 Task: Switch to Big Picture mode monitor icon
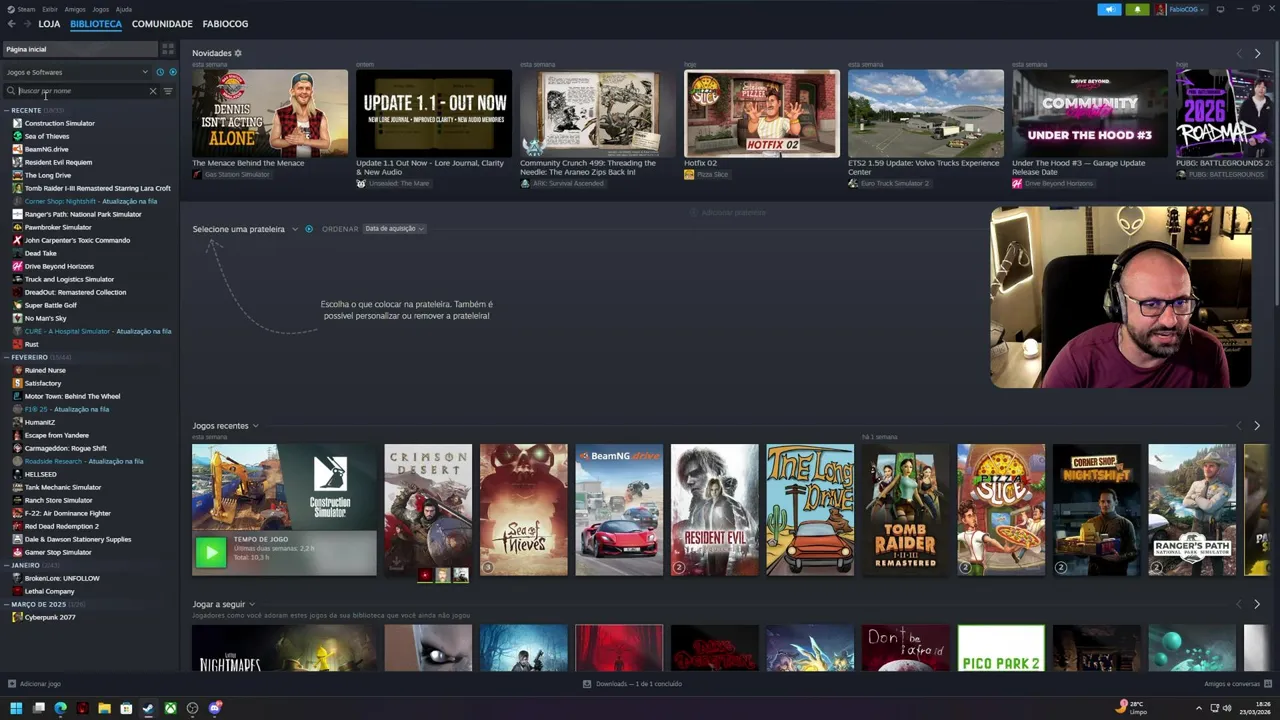(x=1221, y=9)
